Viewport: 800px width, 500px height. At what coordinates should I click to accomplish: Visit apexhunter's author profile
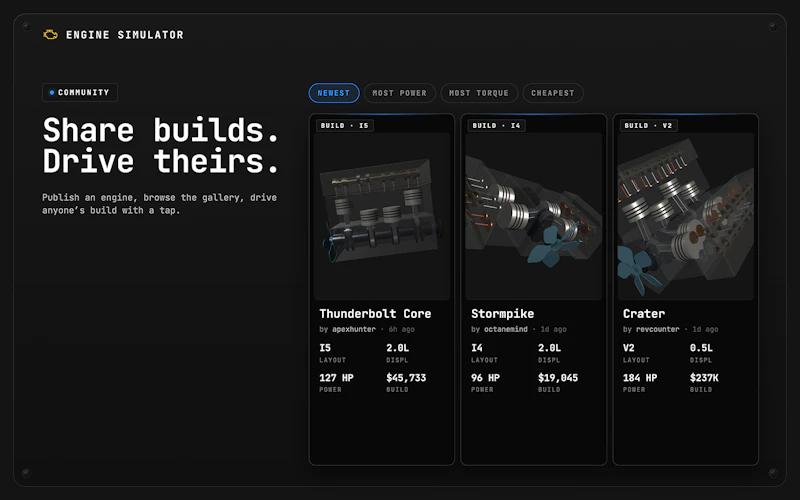click(x=354, y=329)
